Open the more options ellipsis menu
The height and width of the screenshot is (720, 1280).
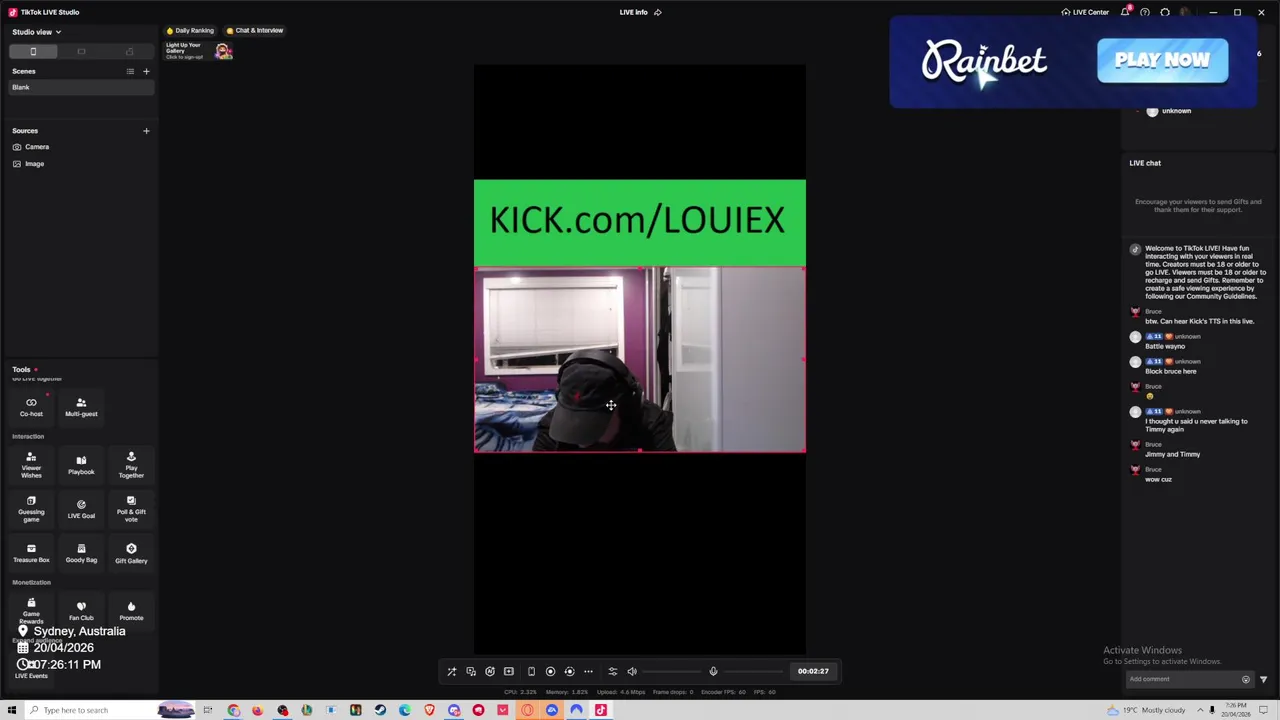coord(588,671)
